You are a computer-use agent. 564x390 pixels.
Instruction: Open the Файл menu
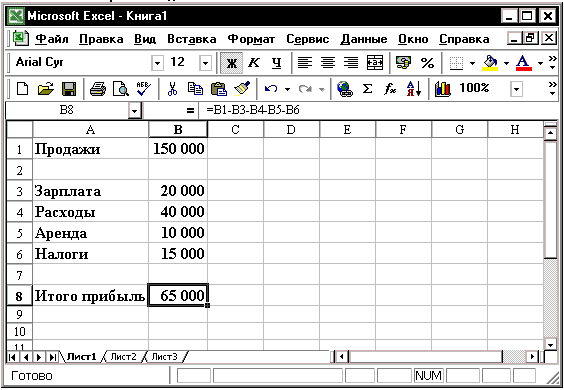click(x=51, y=39)
